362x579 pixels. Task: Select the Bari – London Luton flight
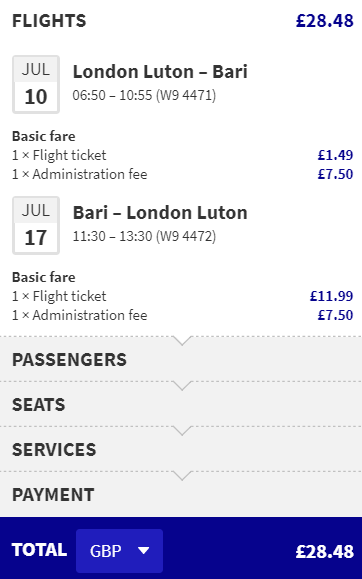[160, 213]
